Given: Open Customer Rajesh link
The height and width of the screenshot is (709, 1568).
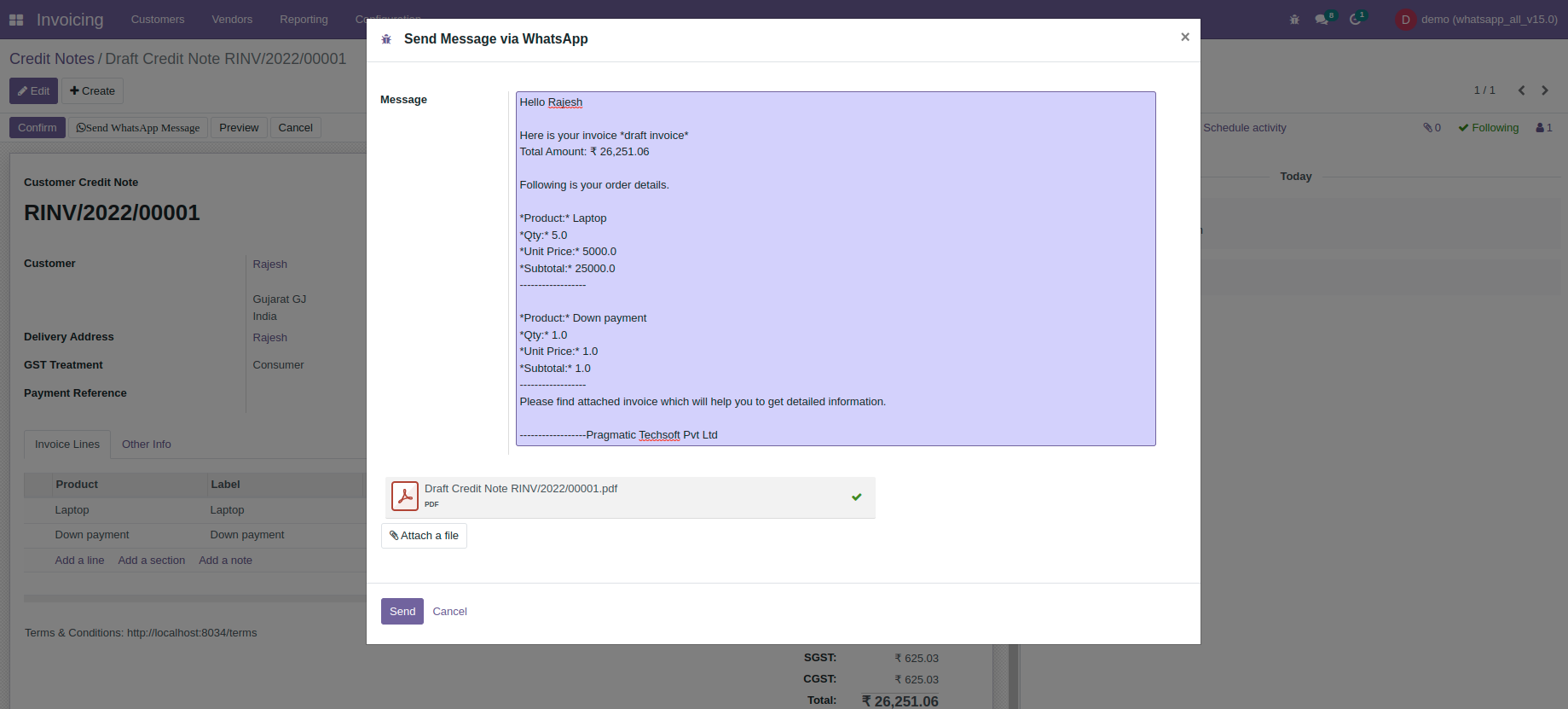Looking at the screenshot, I should (x=269, y=264).
